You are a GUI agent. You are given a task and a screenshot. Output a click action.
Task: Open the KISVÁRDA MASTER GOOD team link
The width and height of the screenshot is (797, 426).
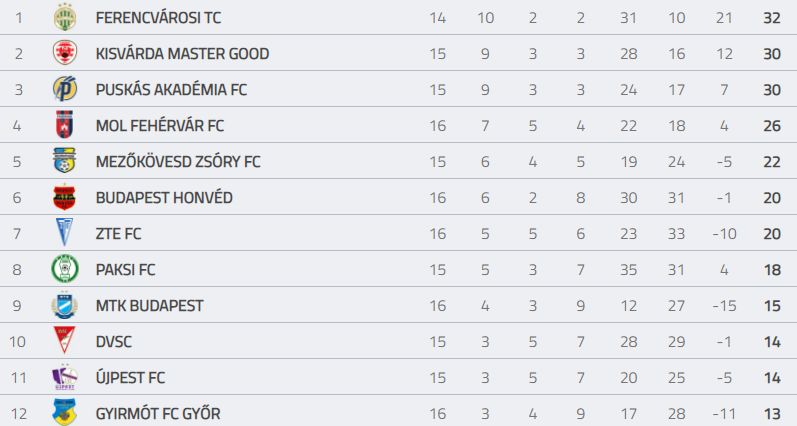point(182,53)
